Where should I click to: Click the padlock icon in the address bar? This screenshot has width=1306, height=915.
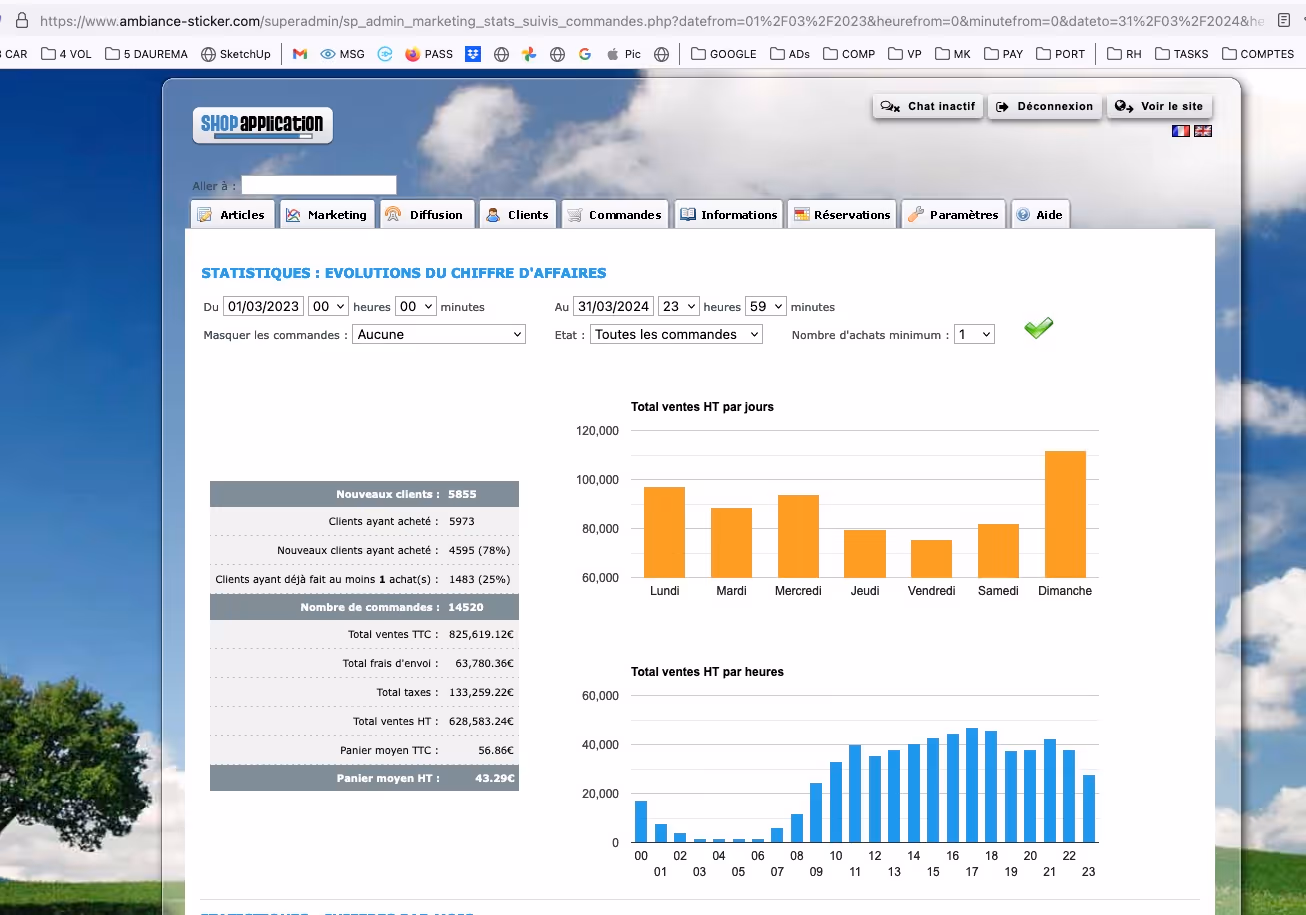tap(22, 20)
